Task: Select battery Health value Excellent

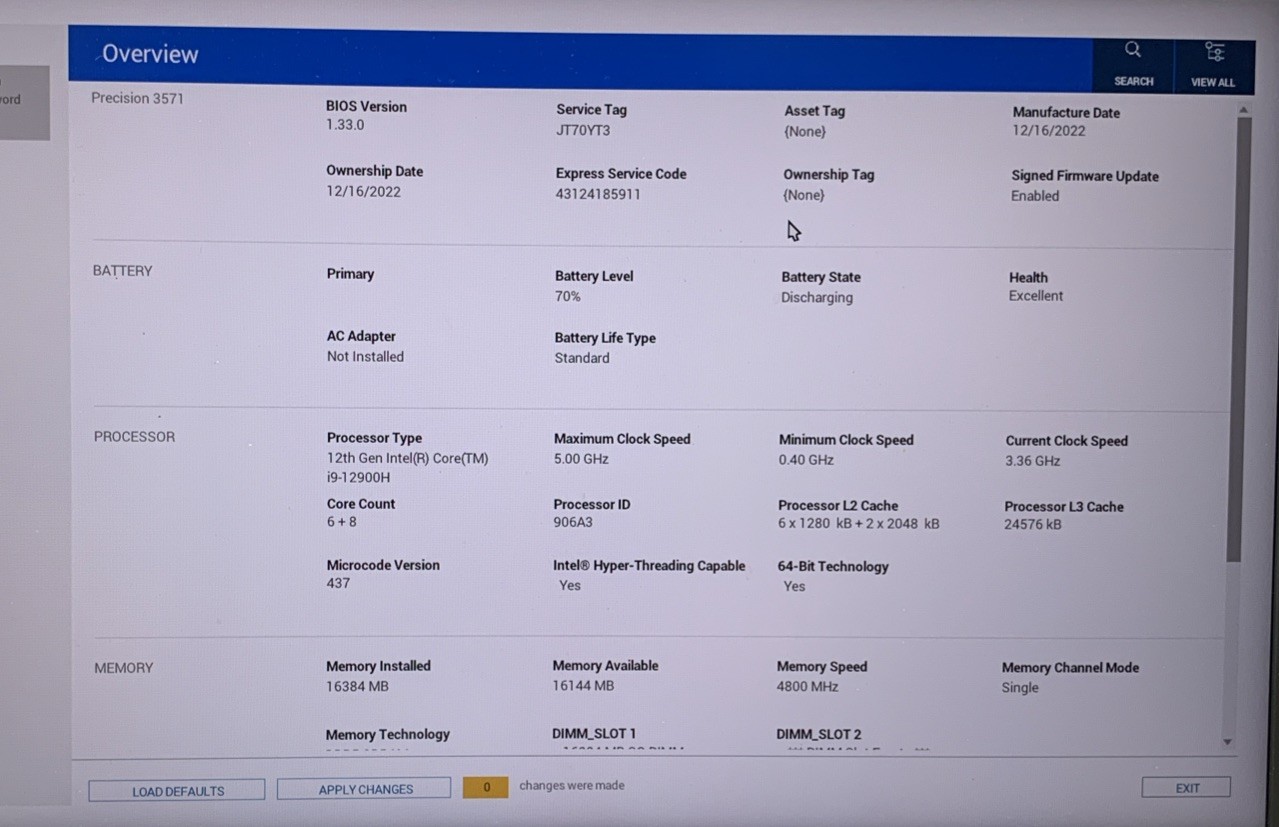Action: [1036, 296]
